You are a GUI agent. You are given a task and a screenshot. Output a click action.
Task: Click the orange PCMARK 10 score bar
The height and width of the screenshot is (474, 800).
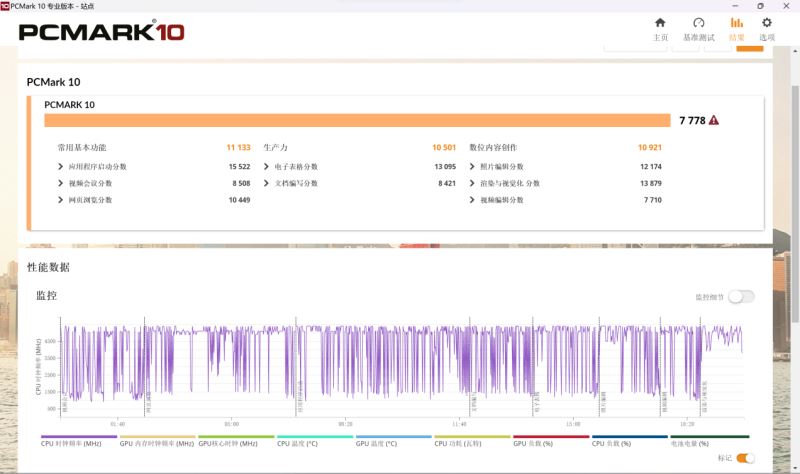pyautogui.click(x=357, y=120)
